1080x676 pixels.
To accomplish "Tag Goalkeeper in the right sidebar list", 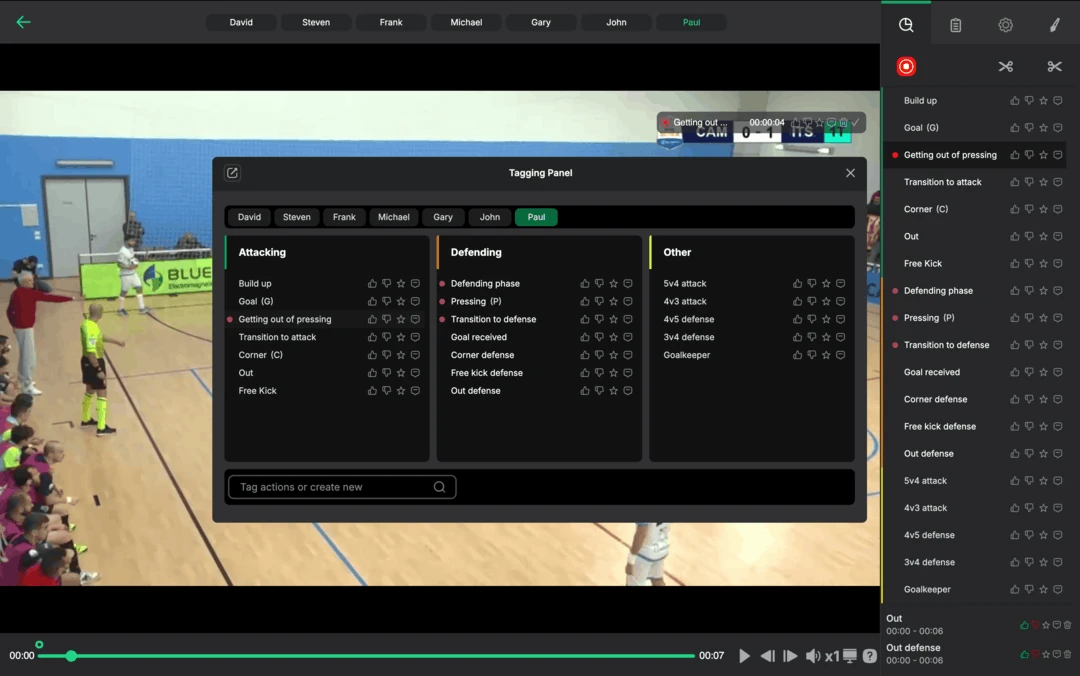I will [927, 589].
